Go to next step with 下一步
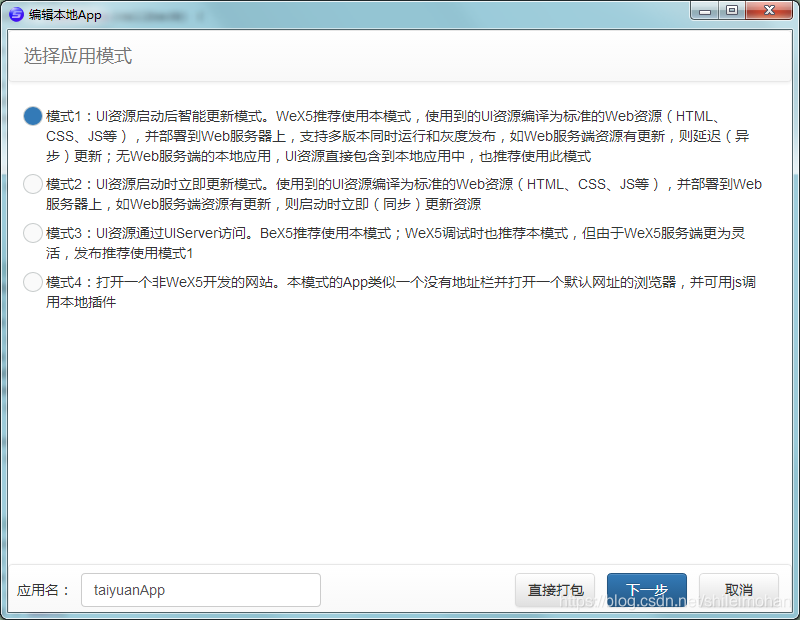Image resolution: width=800 pixels, height=620 pixels. (647, 590)
